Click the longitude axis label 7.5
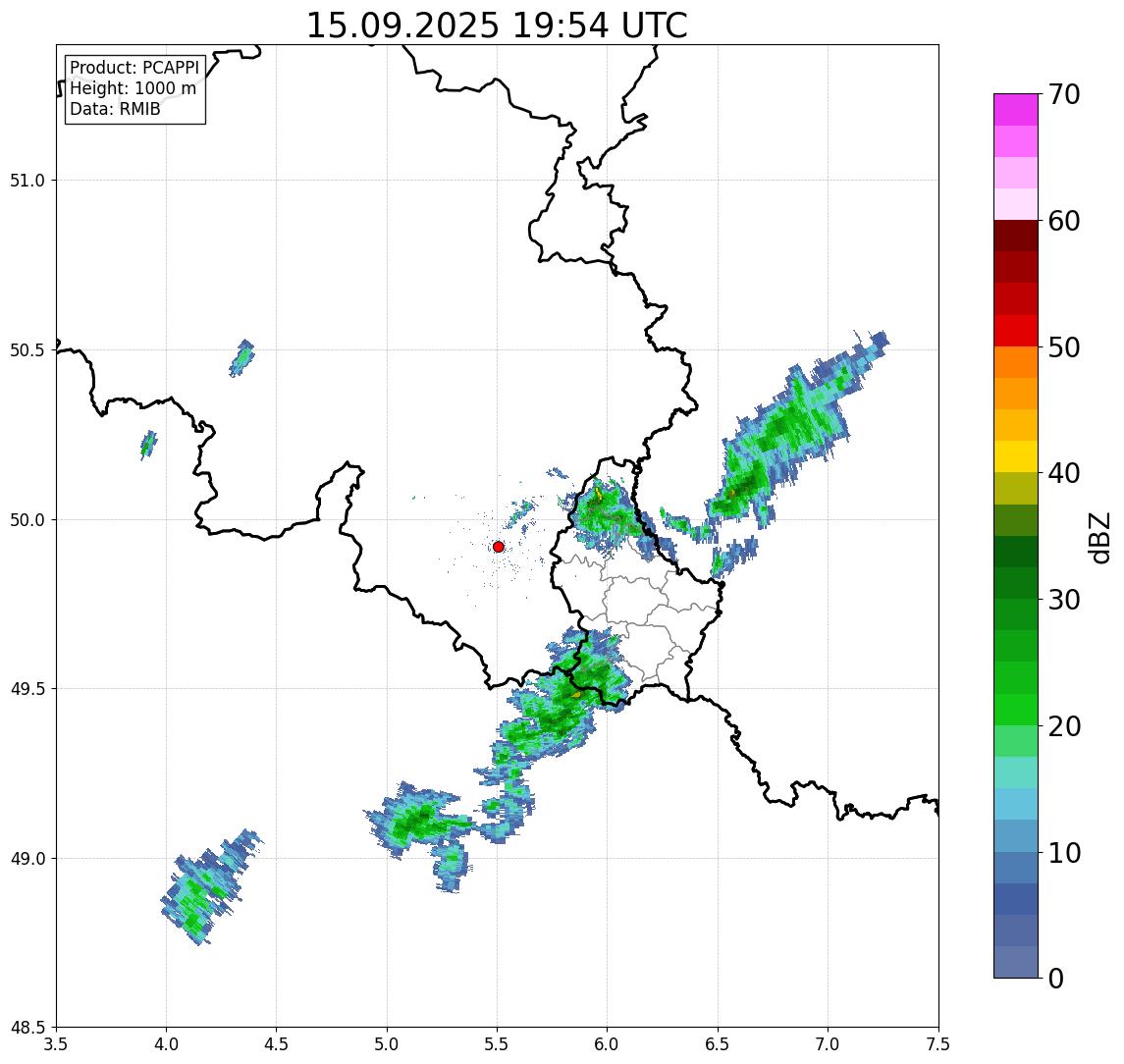 [938, 1044]
